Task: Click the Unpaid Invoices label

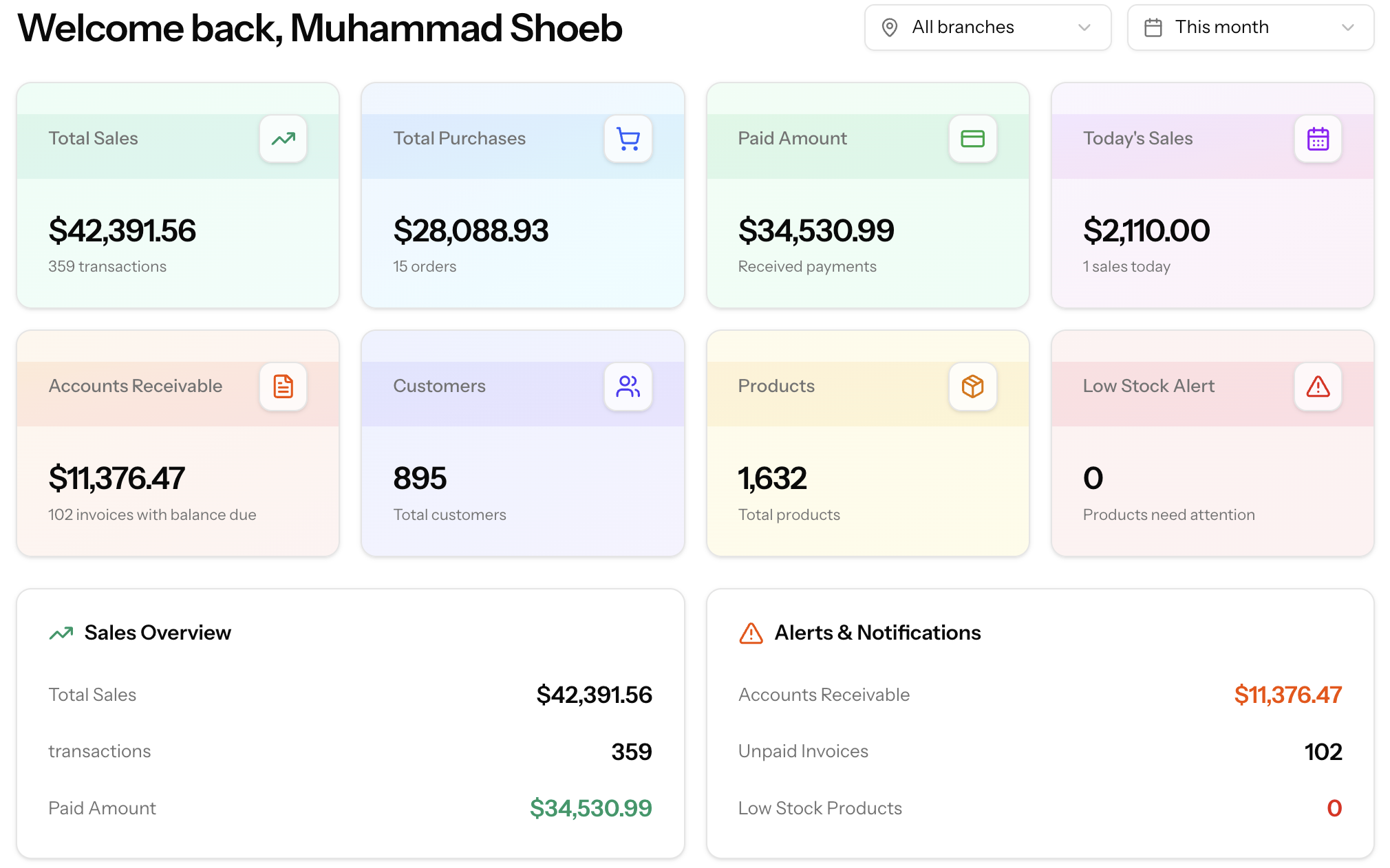Action: pyautogui.click(x=803, y=752)
